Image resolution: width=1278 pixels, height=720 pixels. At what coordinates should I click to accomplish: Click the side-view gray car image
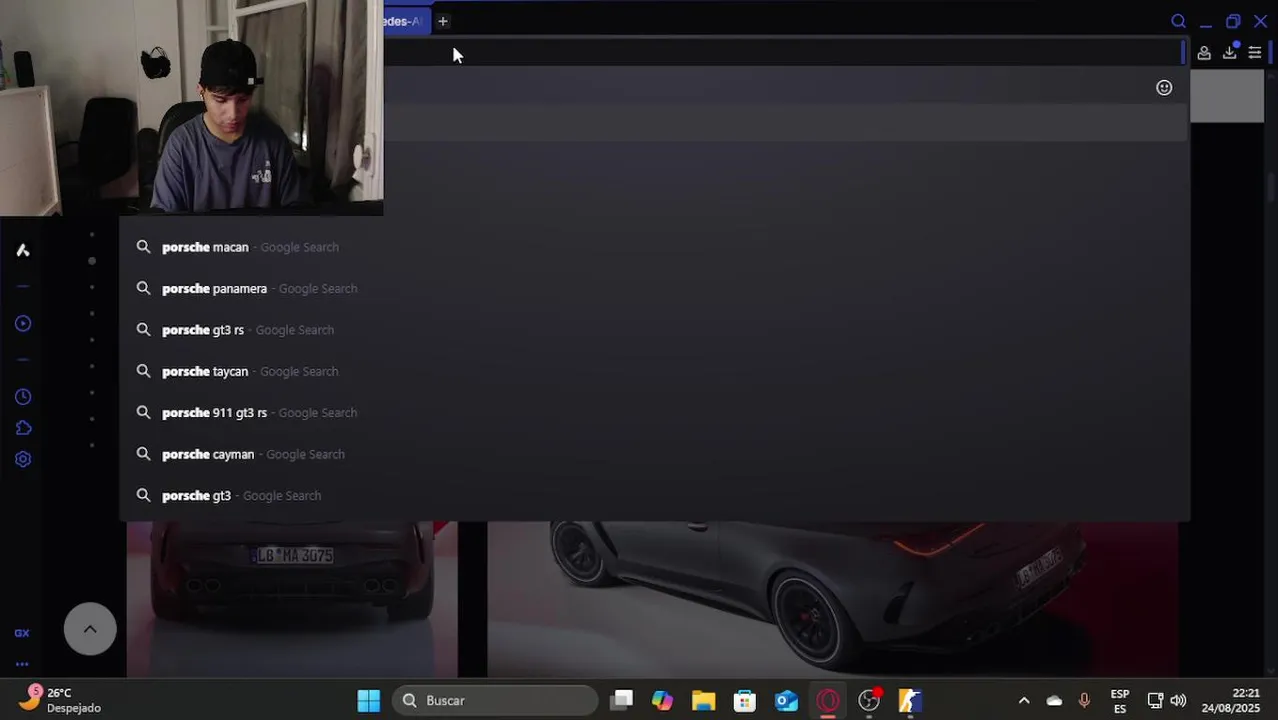click(832, 599)
